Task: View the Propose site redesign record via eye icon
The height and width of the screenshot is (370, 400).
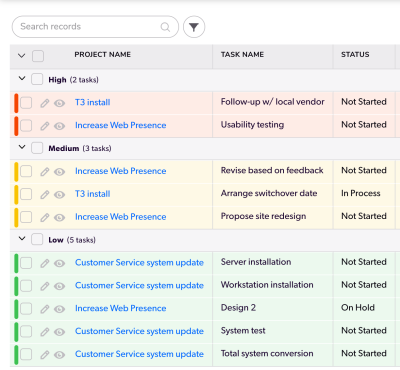Action: pyautogui.click(x=60, y=218)
